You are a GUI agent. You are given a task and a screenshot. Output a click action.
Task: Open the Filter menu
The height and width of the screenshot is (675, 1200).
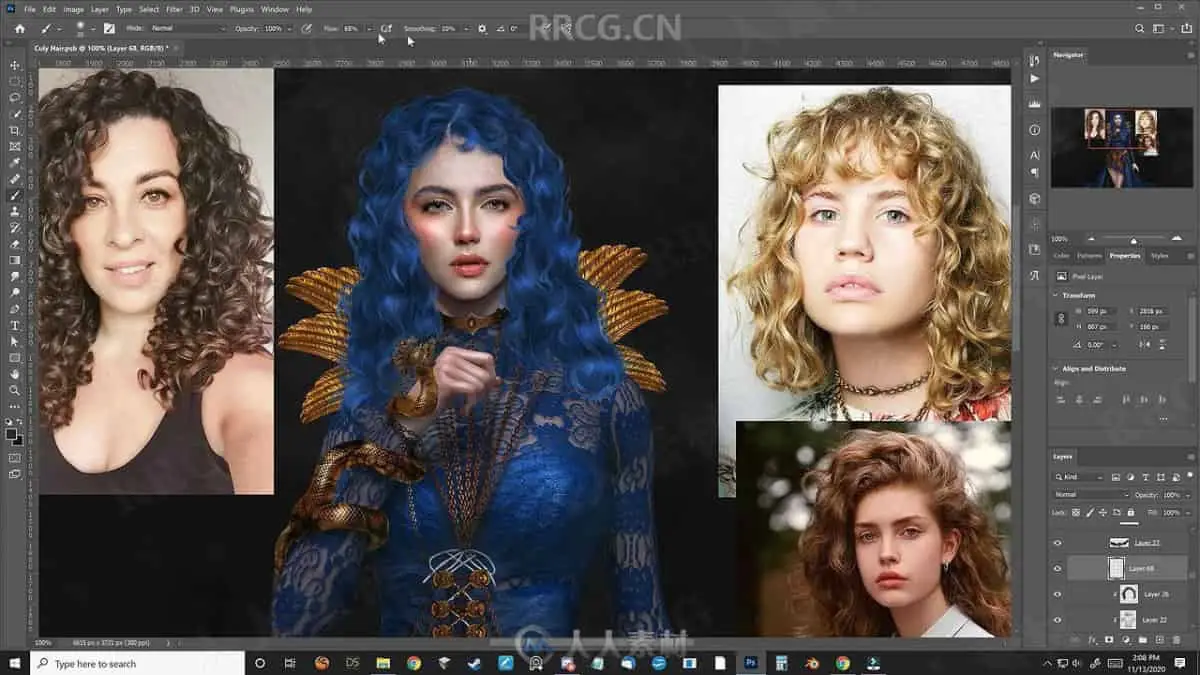click(175, 9)
